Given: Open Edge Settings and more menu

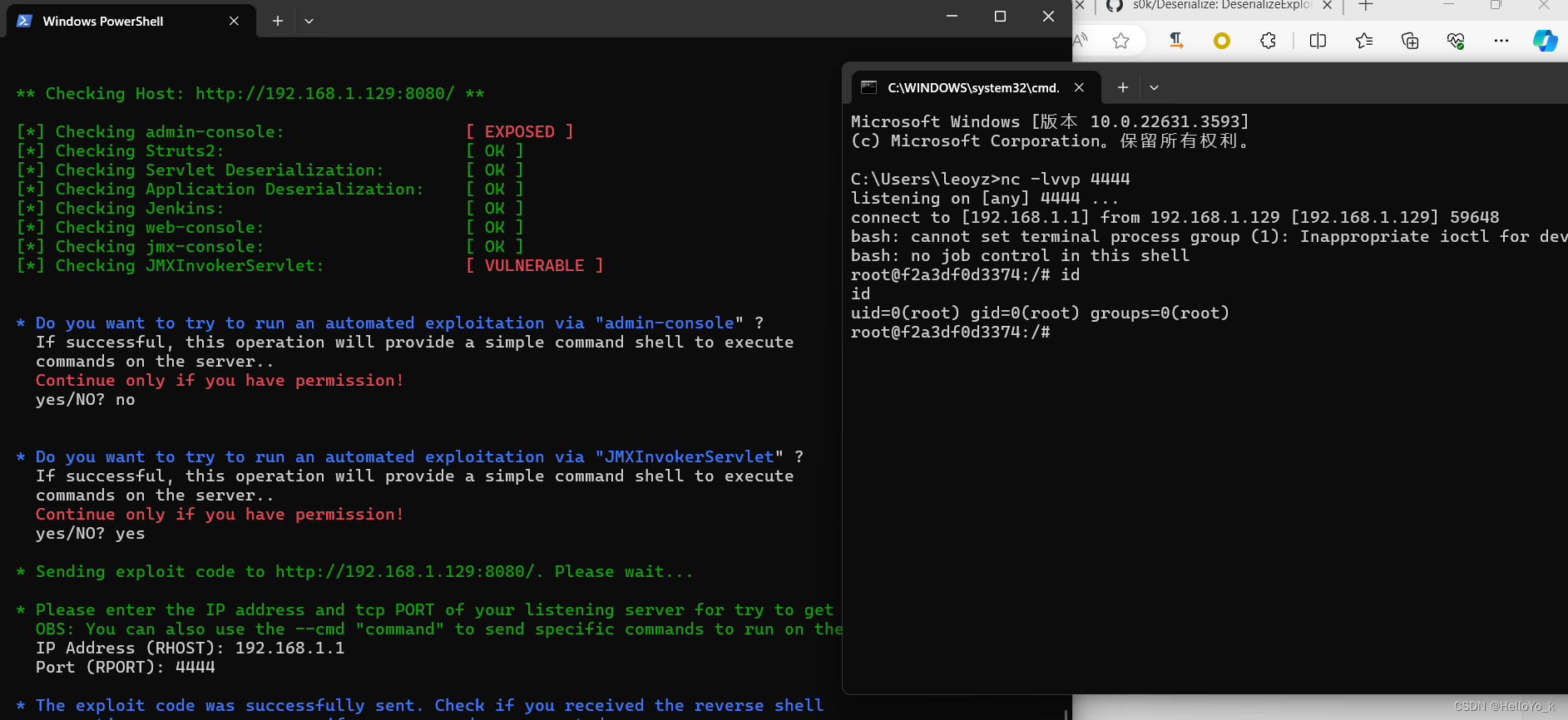Looking at the screenshot, I should click(x=1501, y=41).
